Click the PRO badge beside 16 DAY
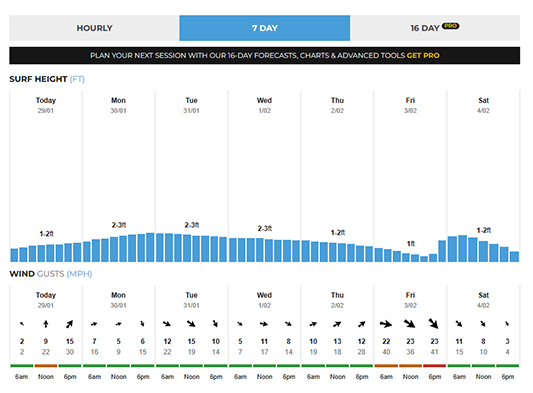This screenshot has width=533, height=393. 450,26
